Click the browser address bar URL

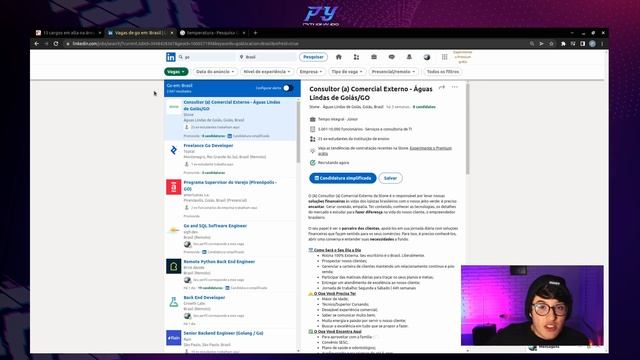tap(186, 44)
